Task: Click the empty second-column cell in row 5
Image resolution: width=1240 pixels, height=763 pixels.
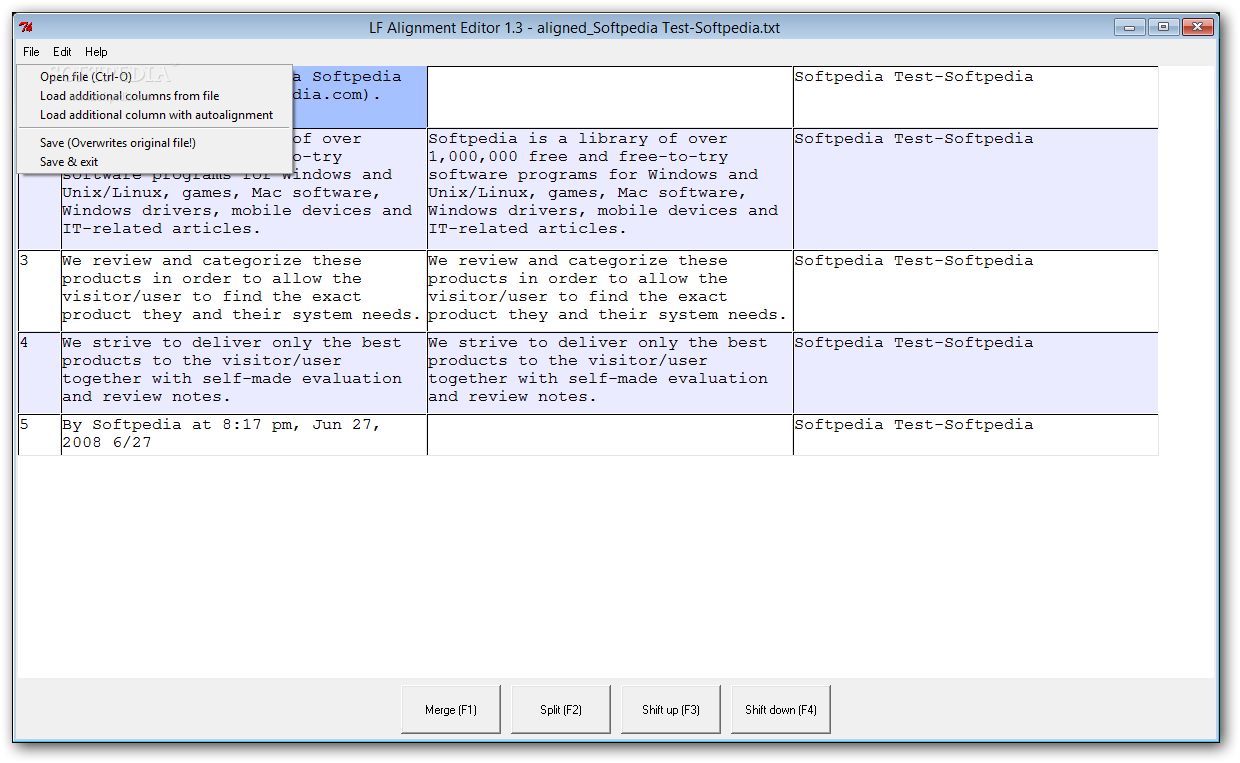Action: point(610,435)
